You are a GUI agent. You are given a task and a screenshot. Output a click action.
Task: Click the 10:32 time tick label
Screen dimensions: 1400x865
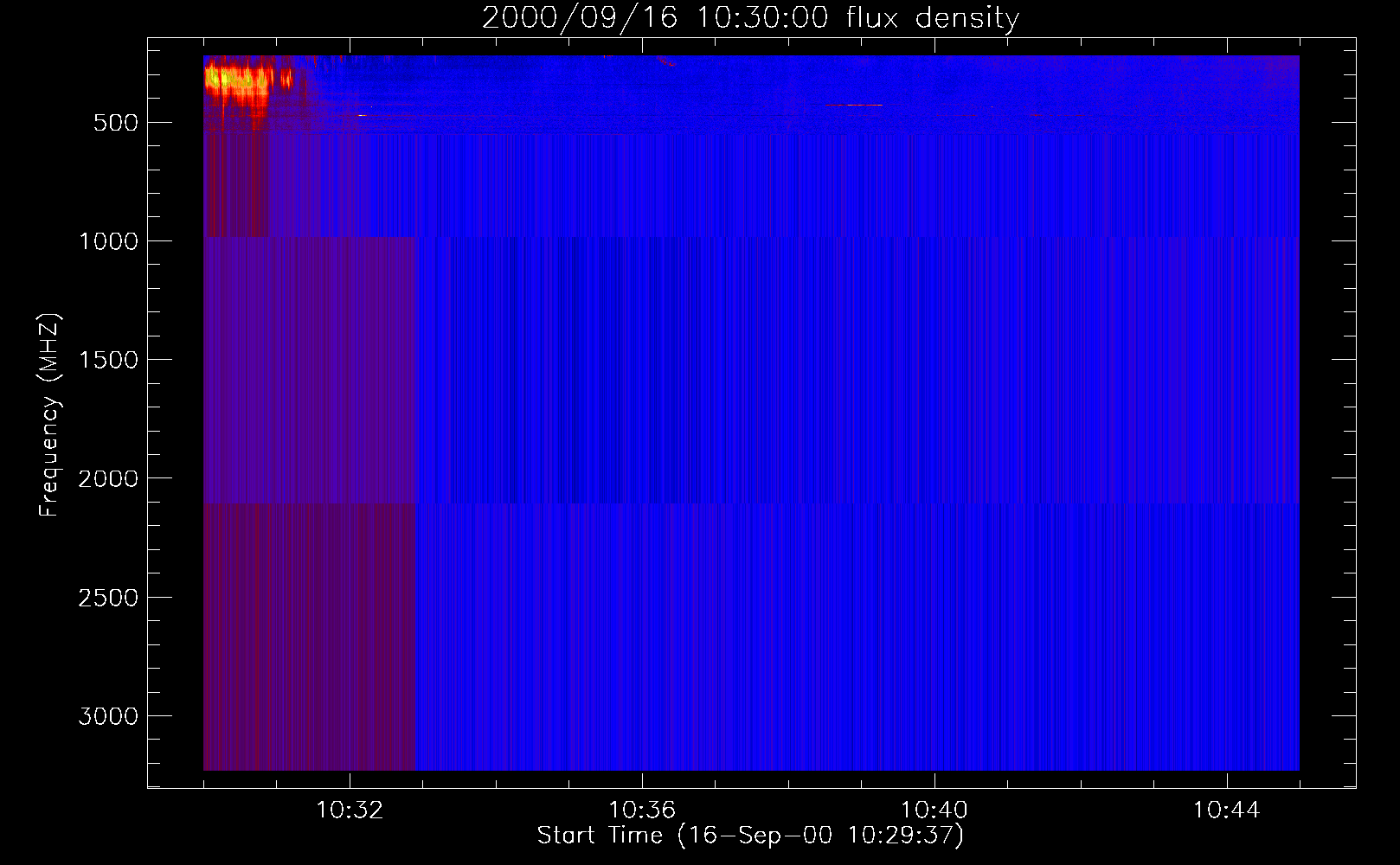(350, 811)
